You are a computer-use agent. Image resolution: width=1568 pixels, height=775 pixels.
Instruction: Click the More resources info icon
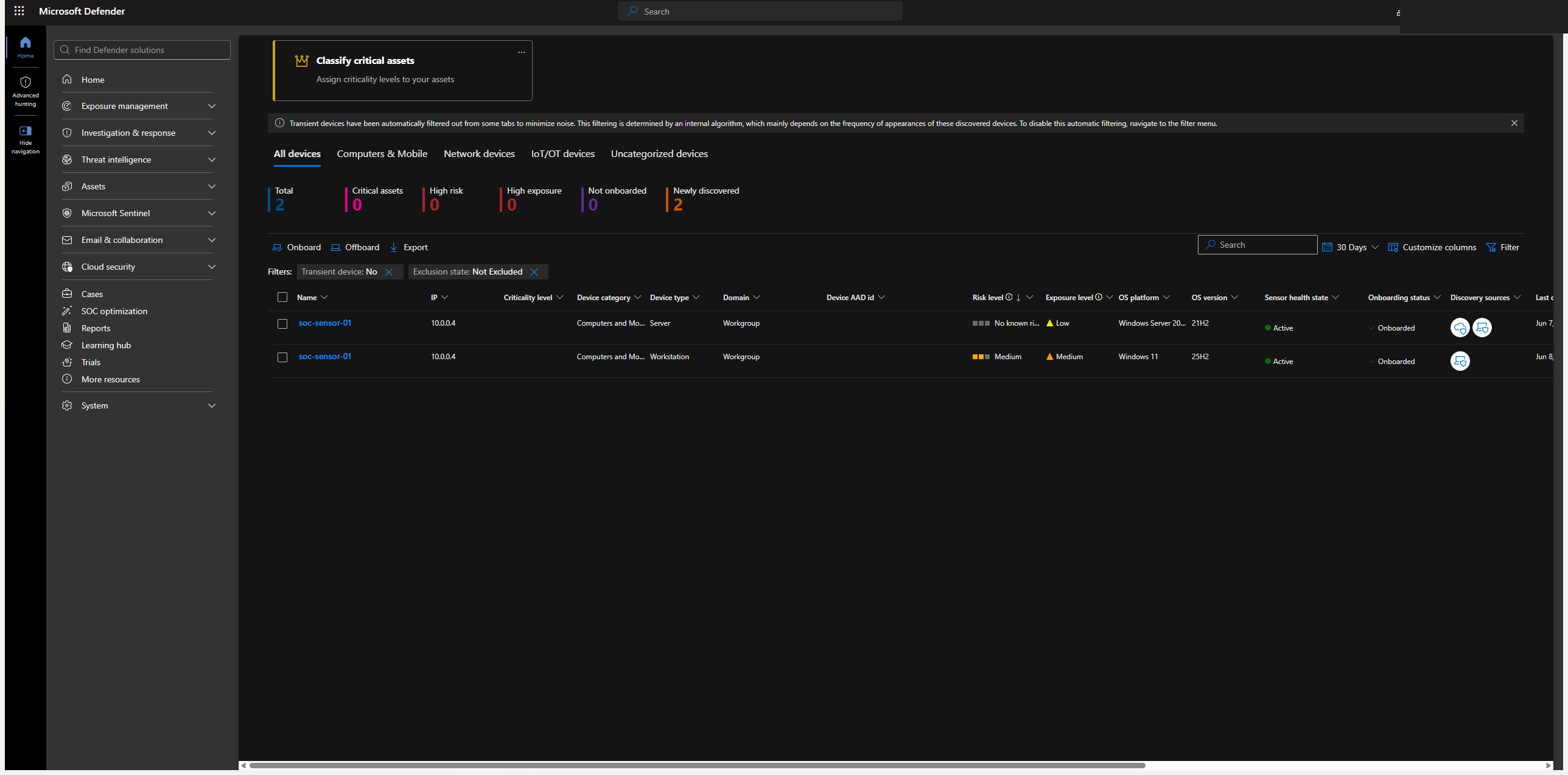click(x=67, y=379)
